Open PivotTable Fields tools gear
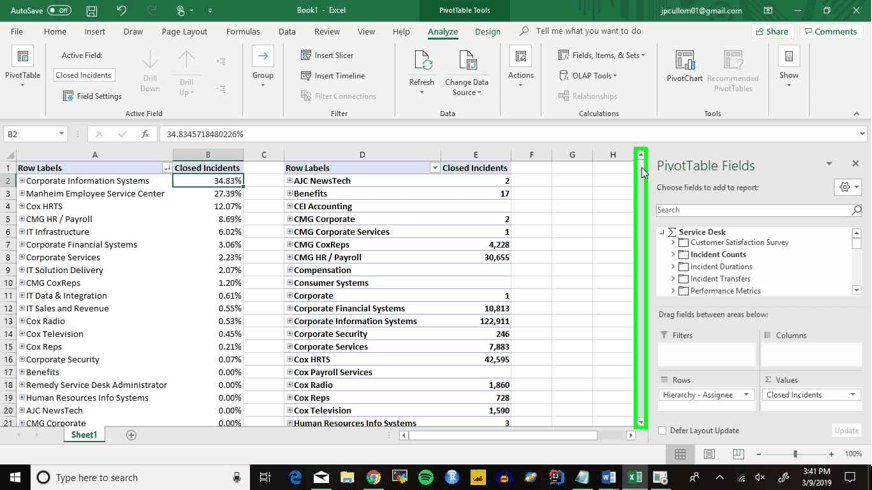The image size is (872, 490). click(x=848, y=187)
